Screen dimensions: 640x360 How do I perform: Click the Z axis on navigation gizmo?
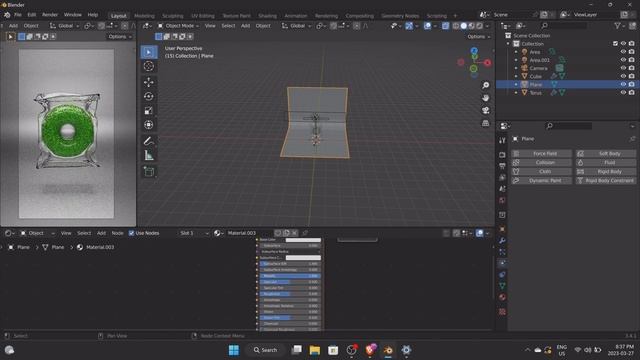(474, 51)
